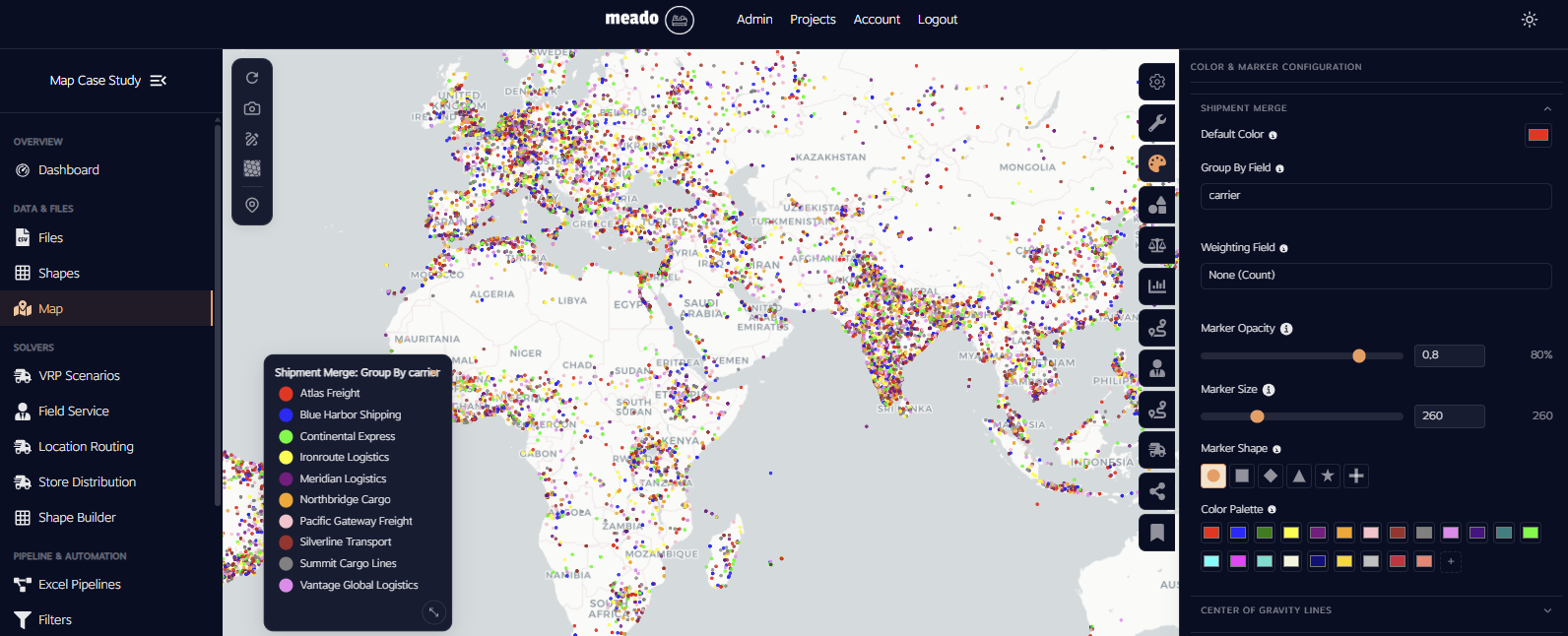1568x636 pixels.
Task: Show info tooltip for Marker Opacity
Action: (1286, 329)
